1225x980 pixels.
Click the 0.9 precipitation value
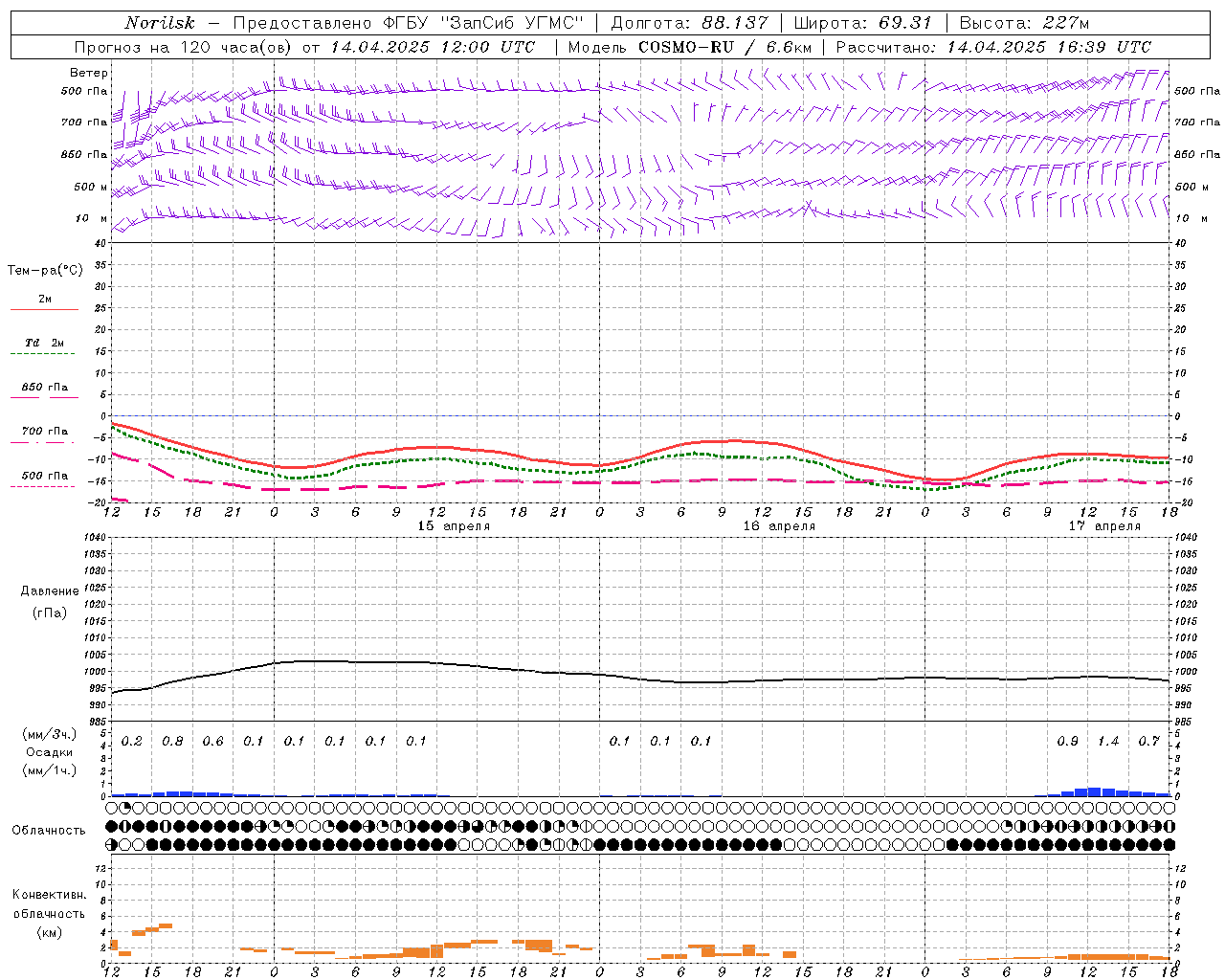coord(1068,742)
